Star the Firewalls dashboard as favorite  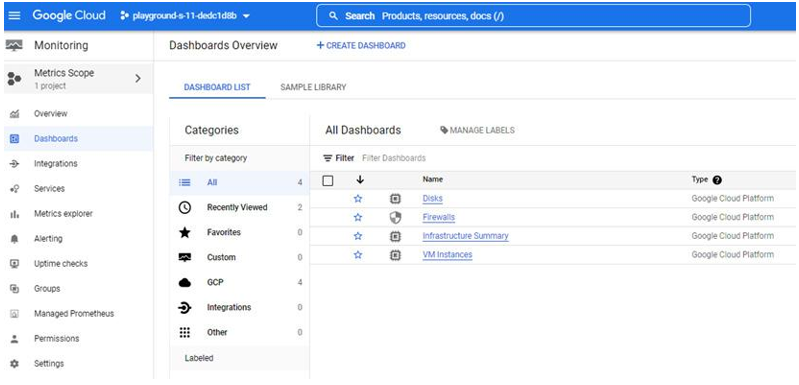pos(358,217)
